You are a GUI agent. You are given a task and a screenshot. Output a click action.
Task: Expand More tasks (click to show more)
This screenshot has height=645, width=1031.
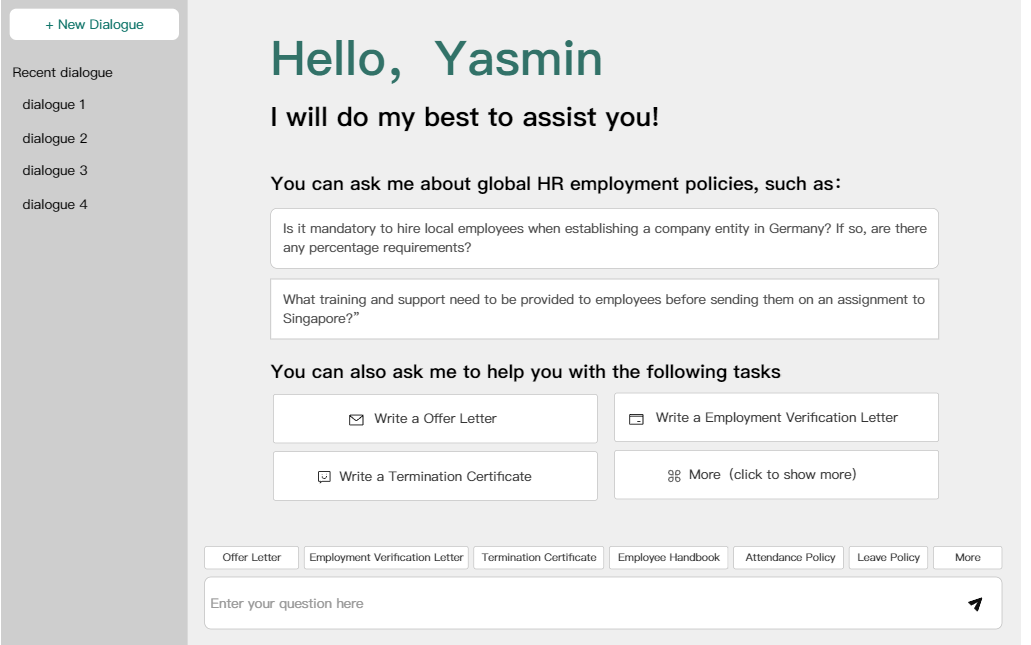pyautogui.click(x=776, y=475)
